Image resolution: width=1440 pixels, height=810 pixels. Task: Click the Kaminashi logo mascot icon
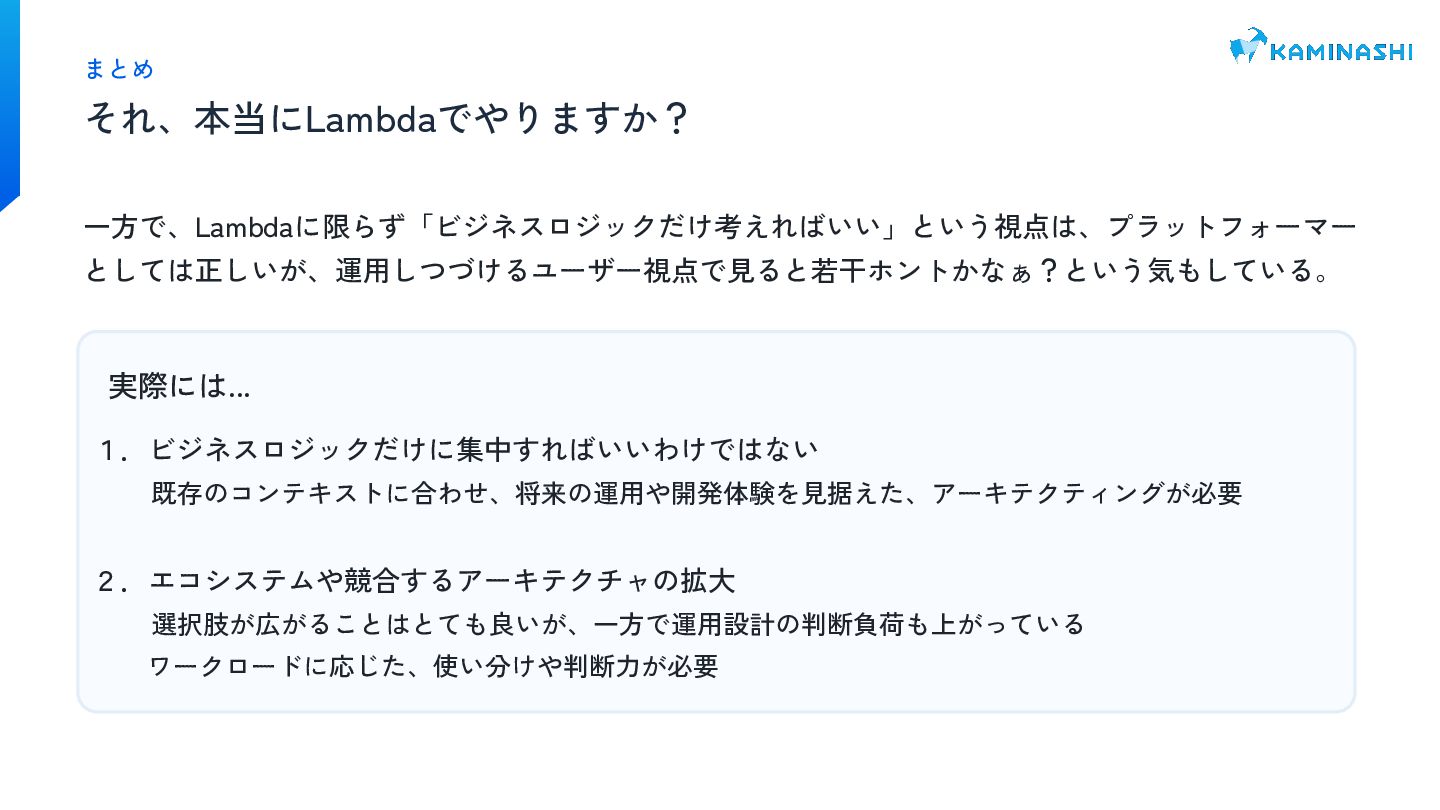point(1247,46)
